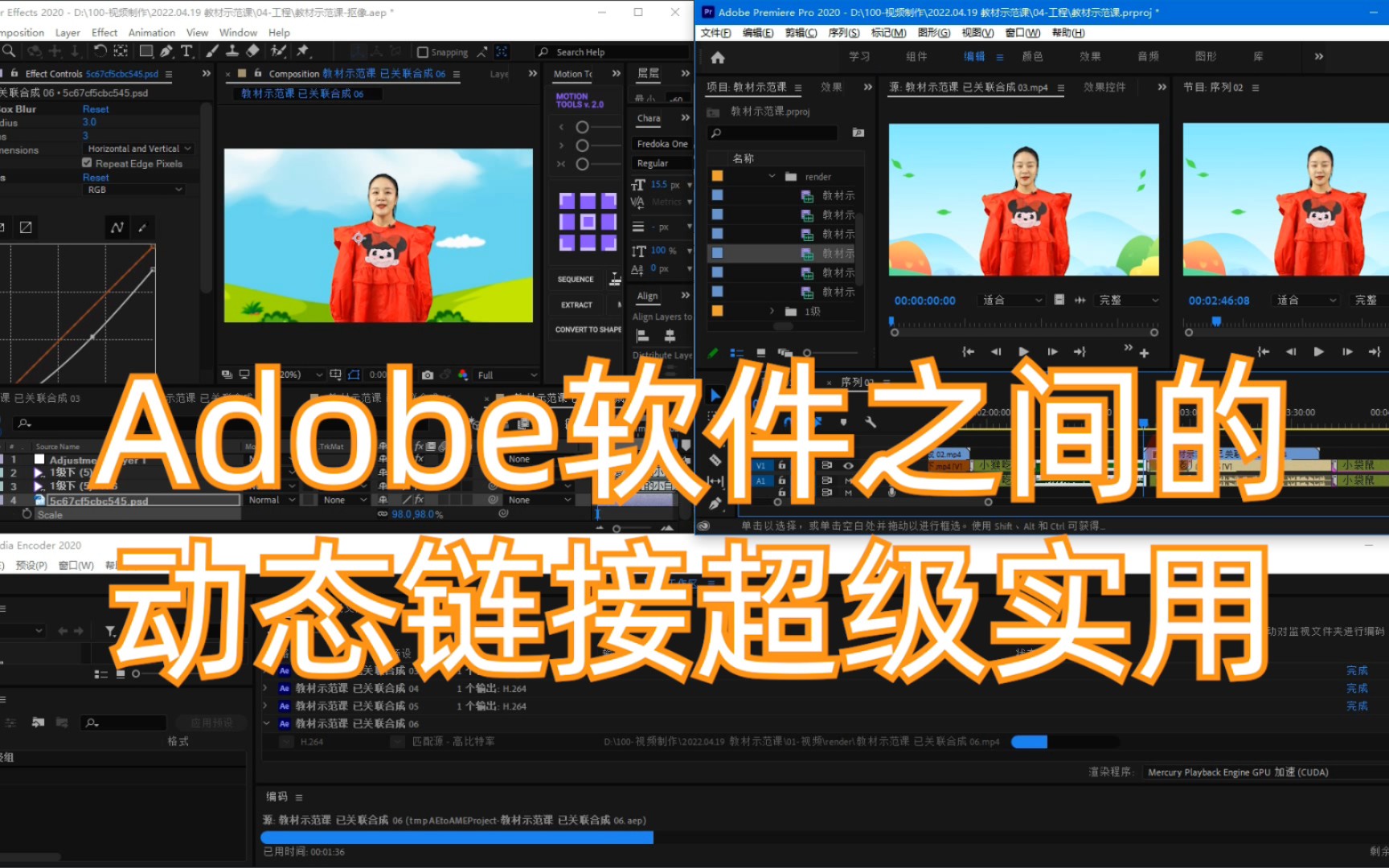Click Reset link for Box Blur effect
Image resolution: width=1389 pixels, height=868 pixels.
pos(96,109)
